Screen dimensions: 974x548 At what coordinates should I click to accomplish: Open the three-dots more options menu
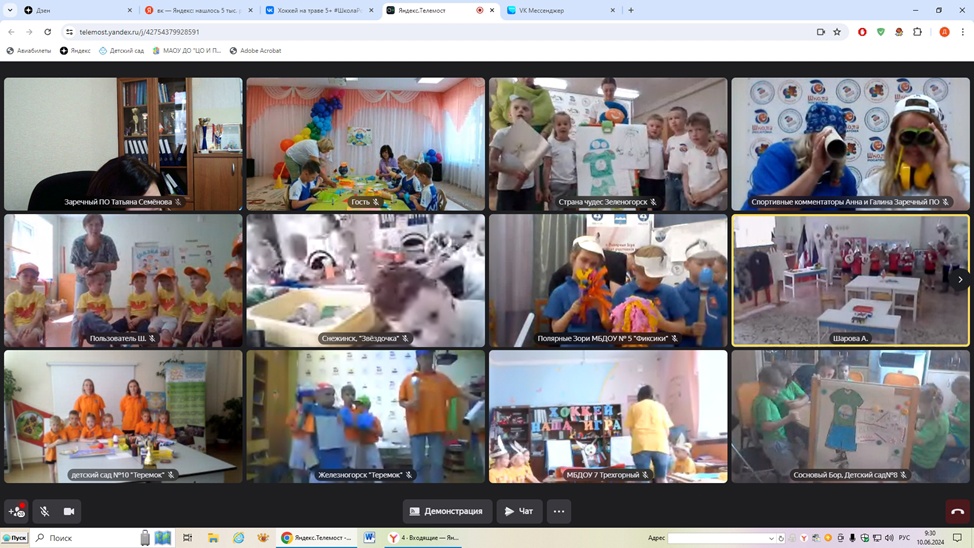[559, 511]
